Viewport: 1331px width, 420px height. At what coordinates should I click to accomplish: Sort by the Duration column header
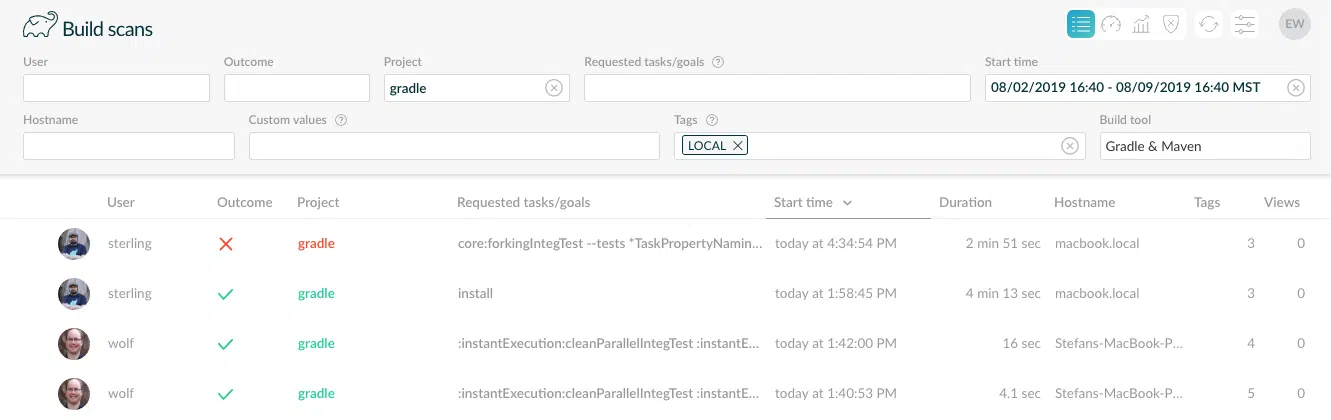[965, 202]
